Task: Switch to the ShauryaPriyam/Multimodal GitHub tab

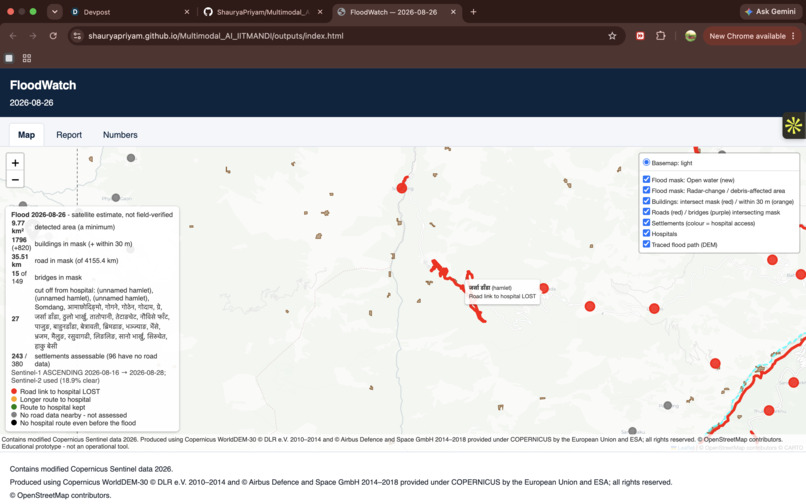Action: click(263, 12)
